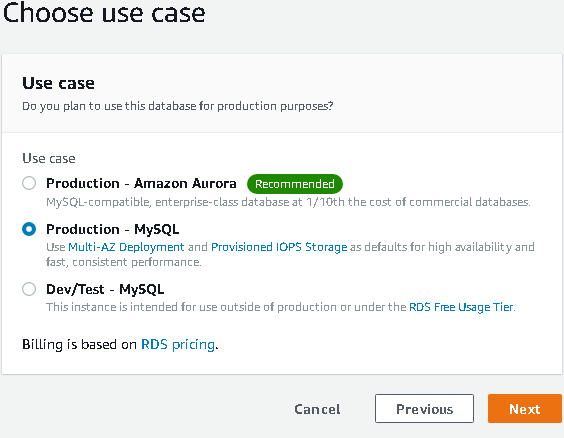Click the production purposes question text

tap(178, 106)
